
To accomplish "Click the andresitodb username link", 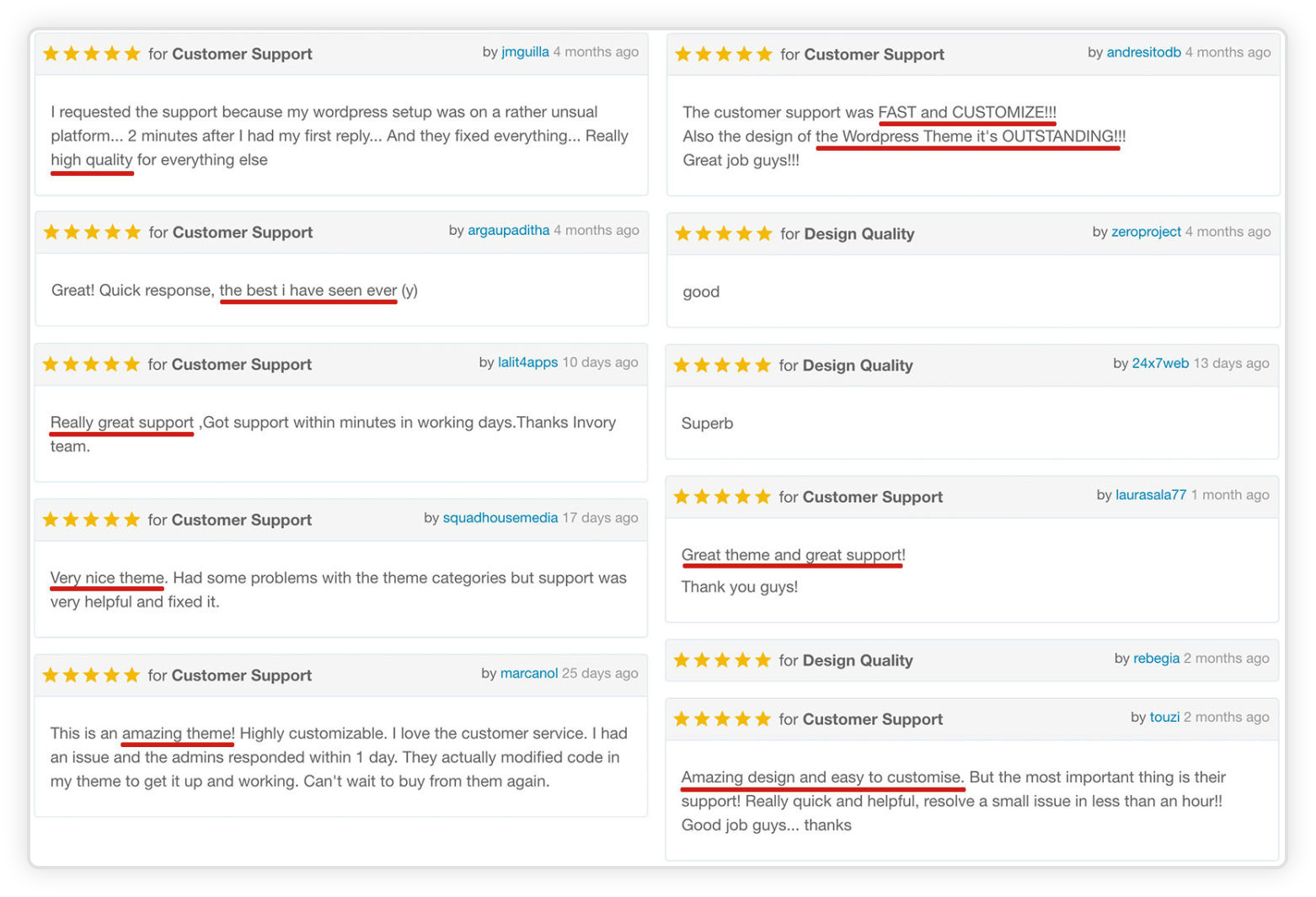I will [1143, 52].
